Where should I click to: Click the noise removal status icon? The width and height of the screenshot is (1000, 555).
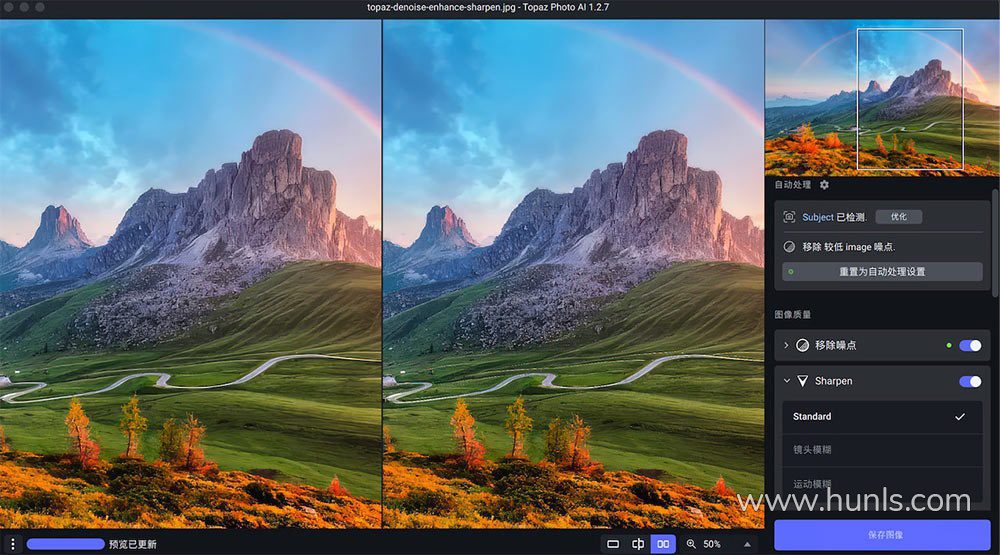point(789,246)
